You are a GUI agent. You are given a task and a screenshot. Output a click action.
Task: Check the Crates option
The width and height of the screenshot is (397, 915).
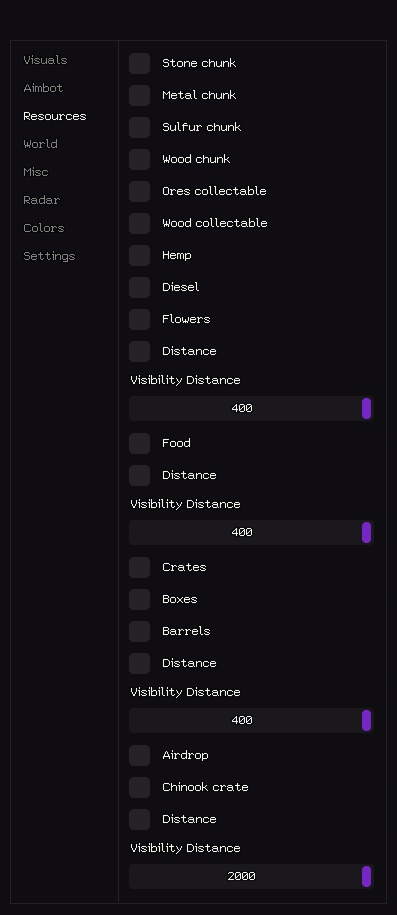tap(140, 567)
